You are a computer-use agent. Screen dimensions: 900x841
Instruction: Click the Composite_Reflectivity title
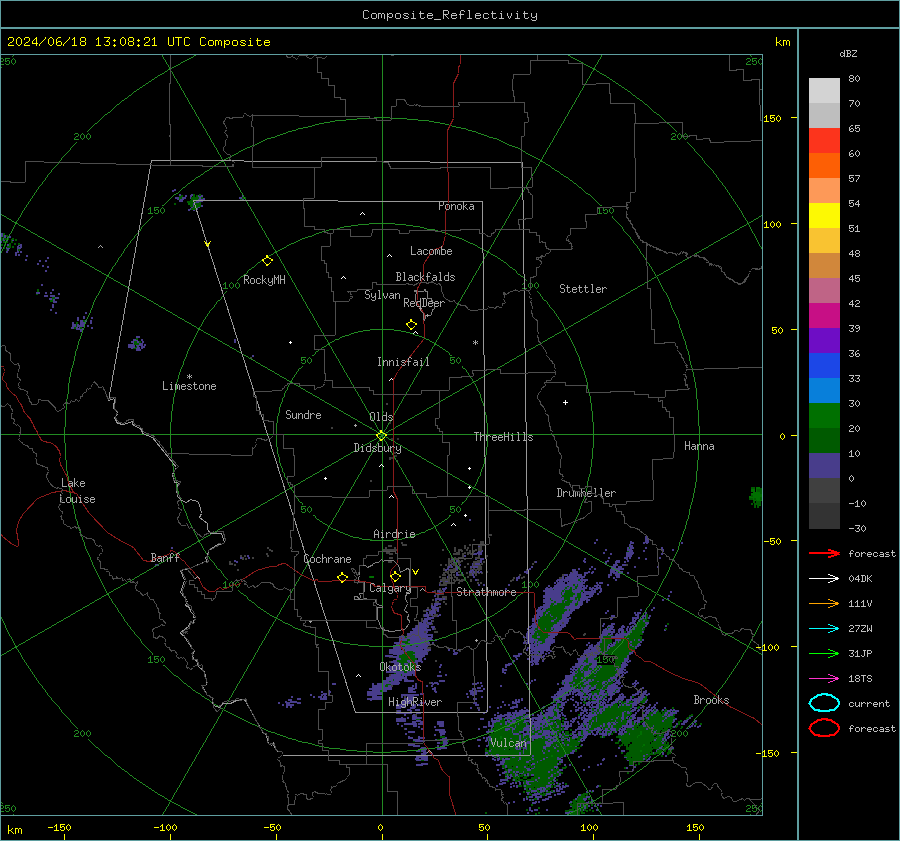pyautogui.click(x=450, y=15)
